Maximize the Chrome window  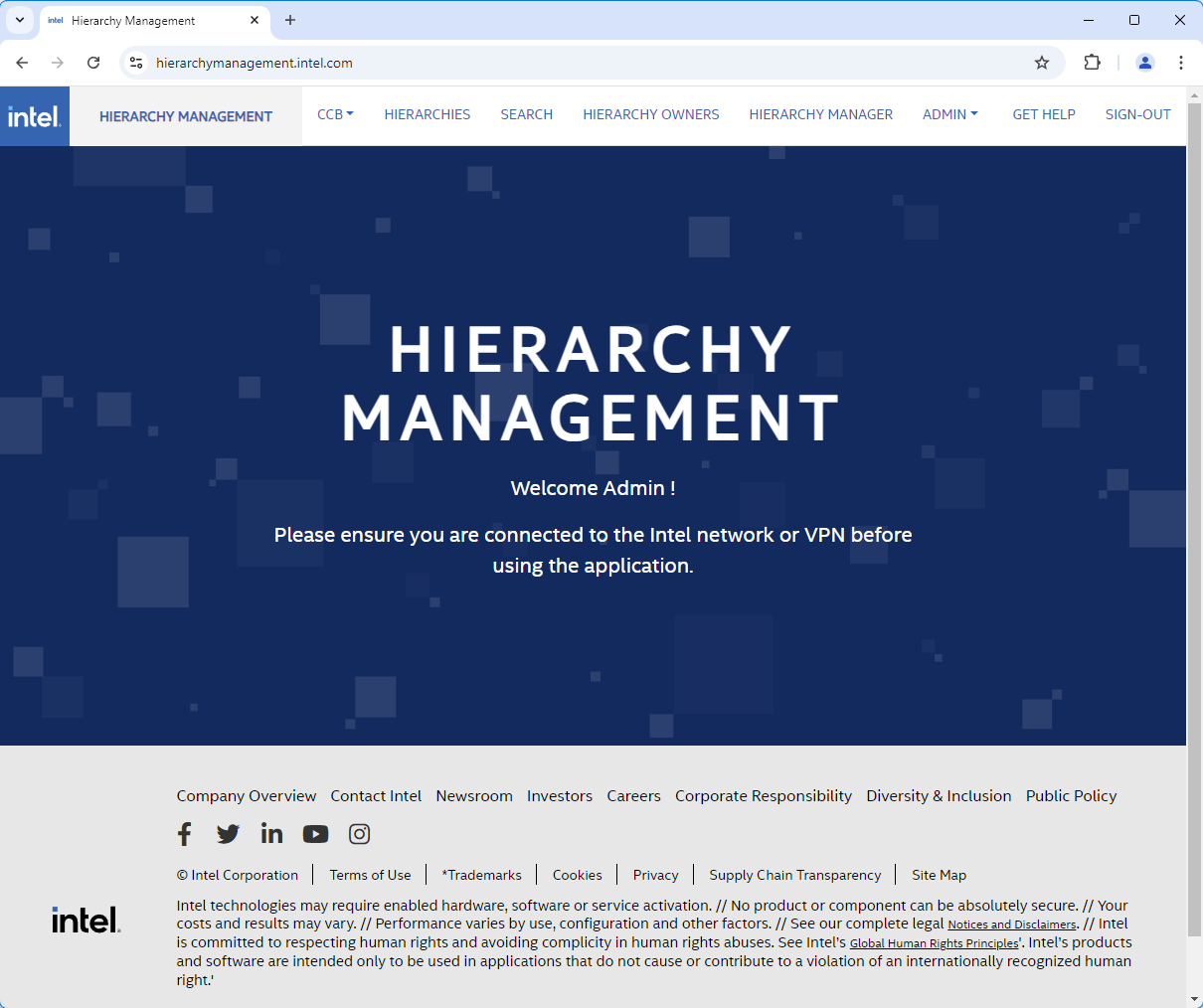pos(1134,20)
